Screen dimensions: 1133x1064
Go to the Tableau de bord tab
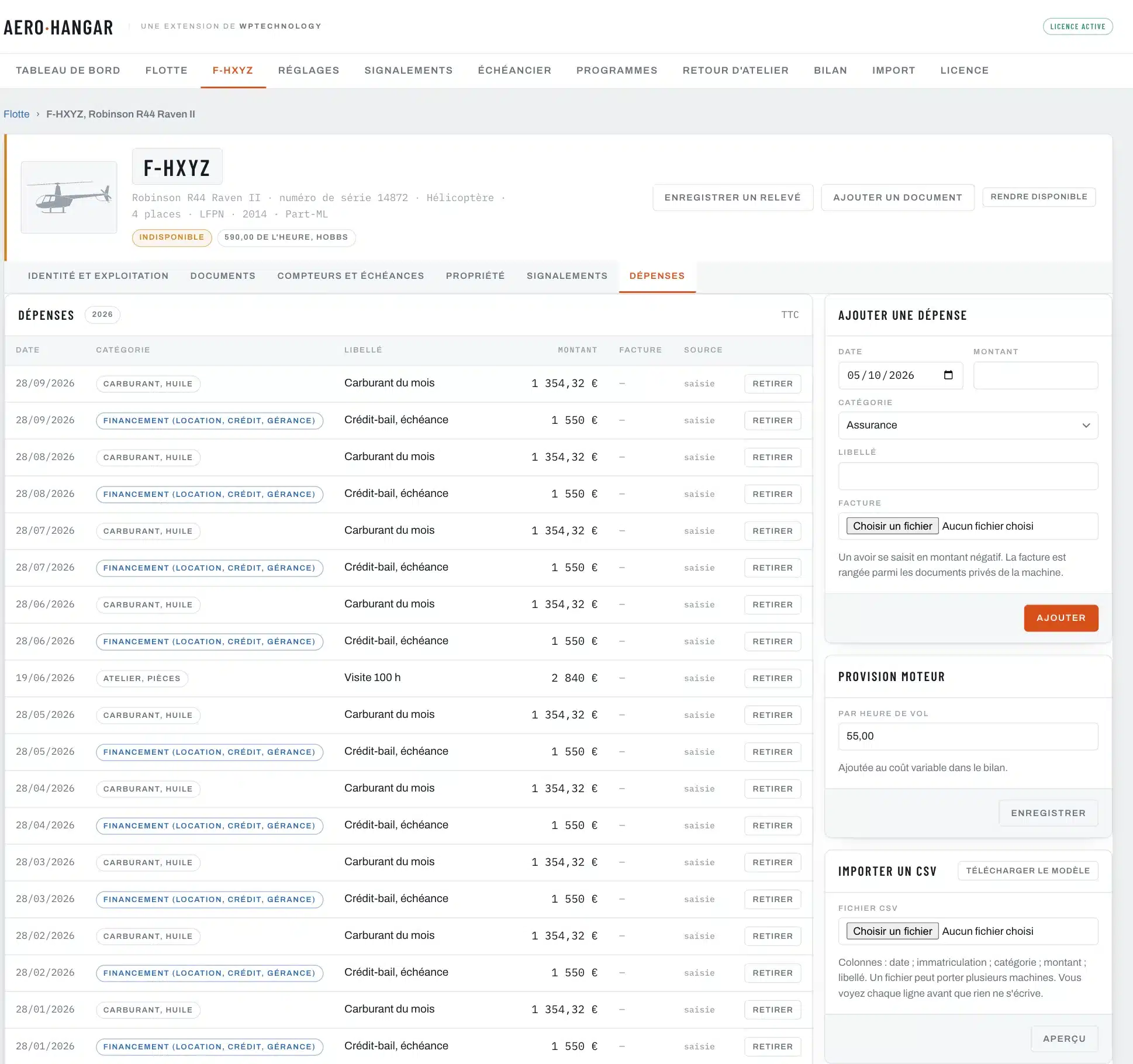68,70
